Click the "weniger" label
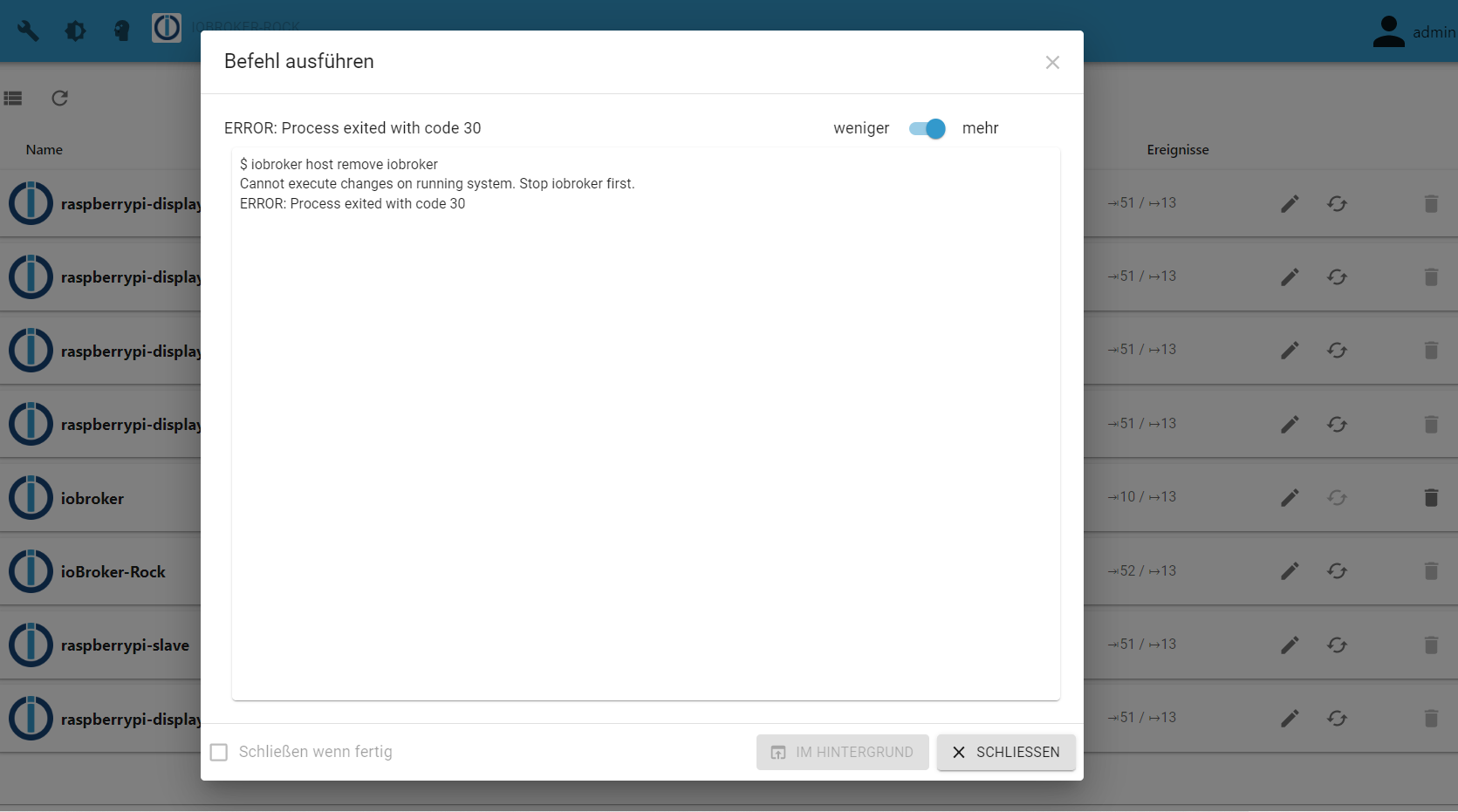Screen dimensions: 1458x812 pyautogui.click(x=861, y=128)
